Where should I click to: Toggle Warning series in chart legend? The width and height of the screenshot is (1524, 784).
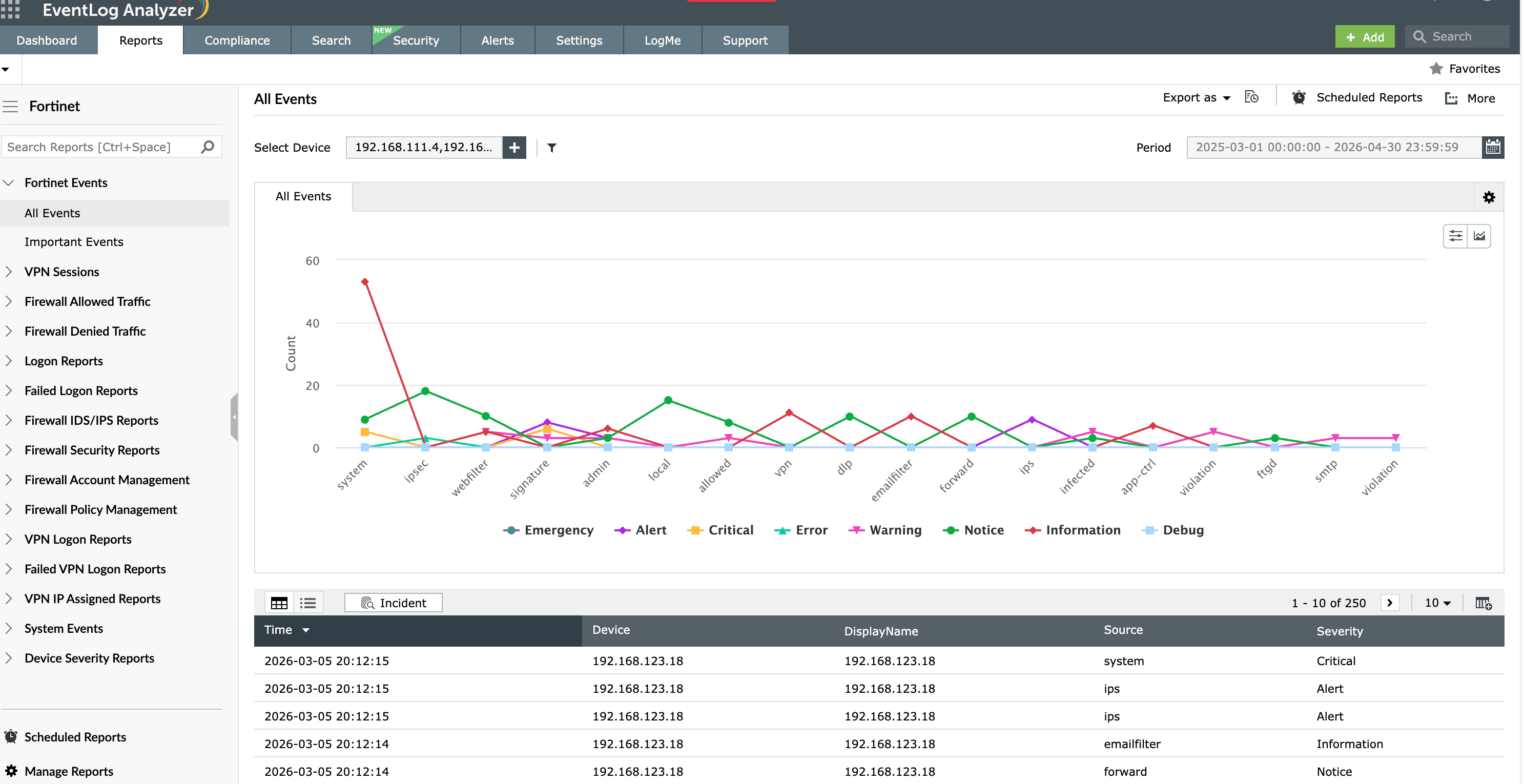click(884, 530)
